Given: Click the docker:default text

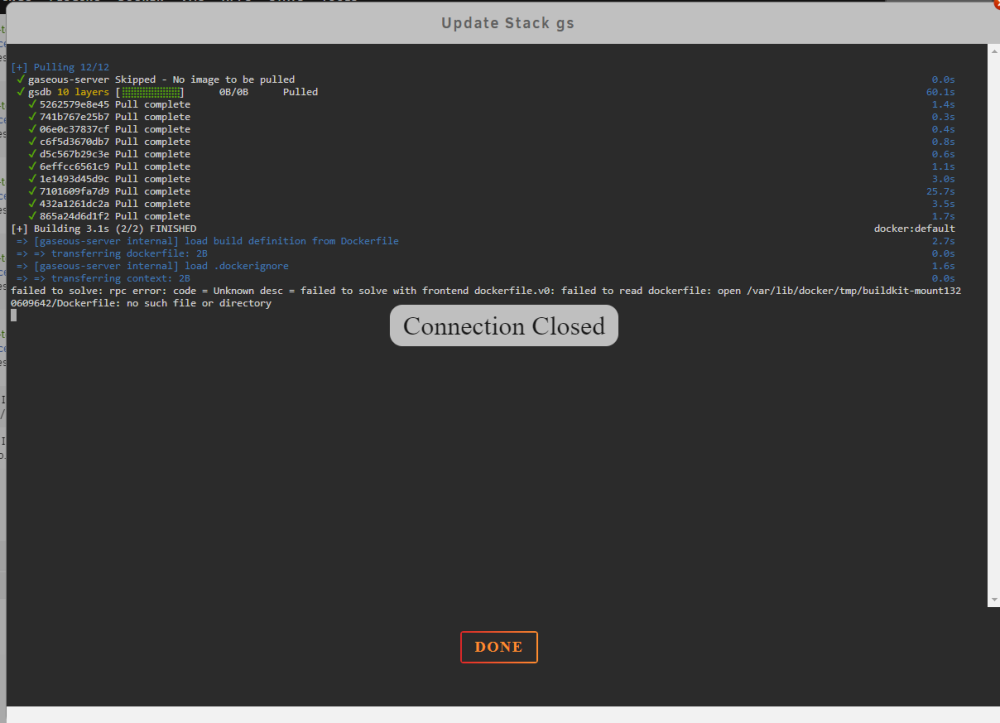Looking at the screenshot, I should (x=915, y=229).
